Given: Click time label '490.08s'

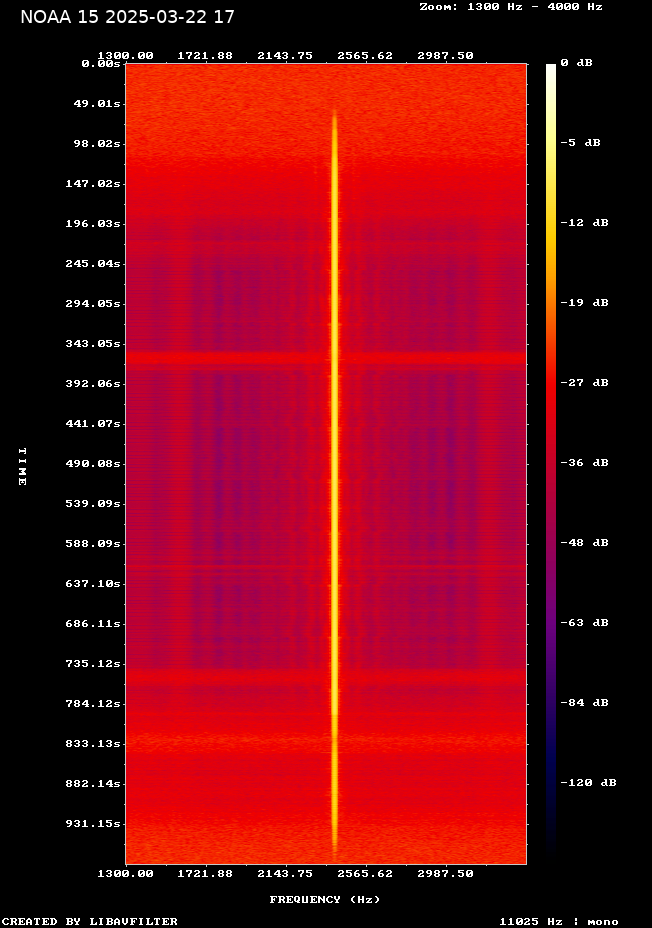Looking at the screenshot, I should [93, 463].
